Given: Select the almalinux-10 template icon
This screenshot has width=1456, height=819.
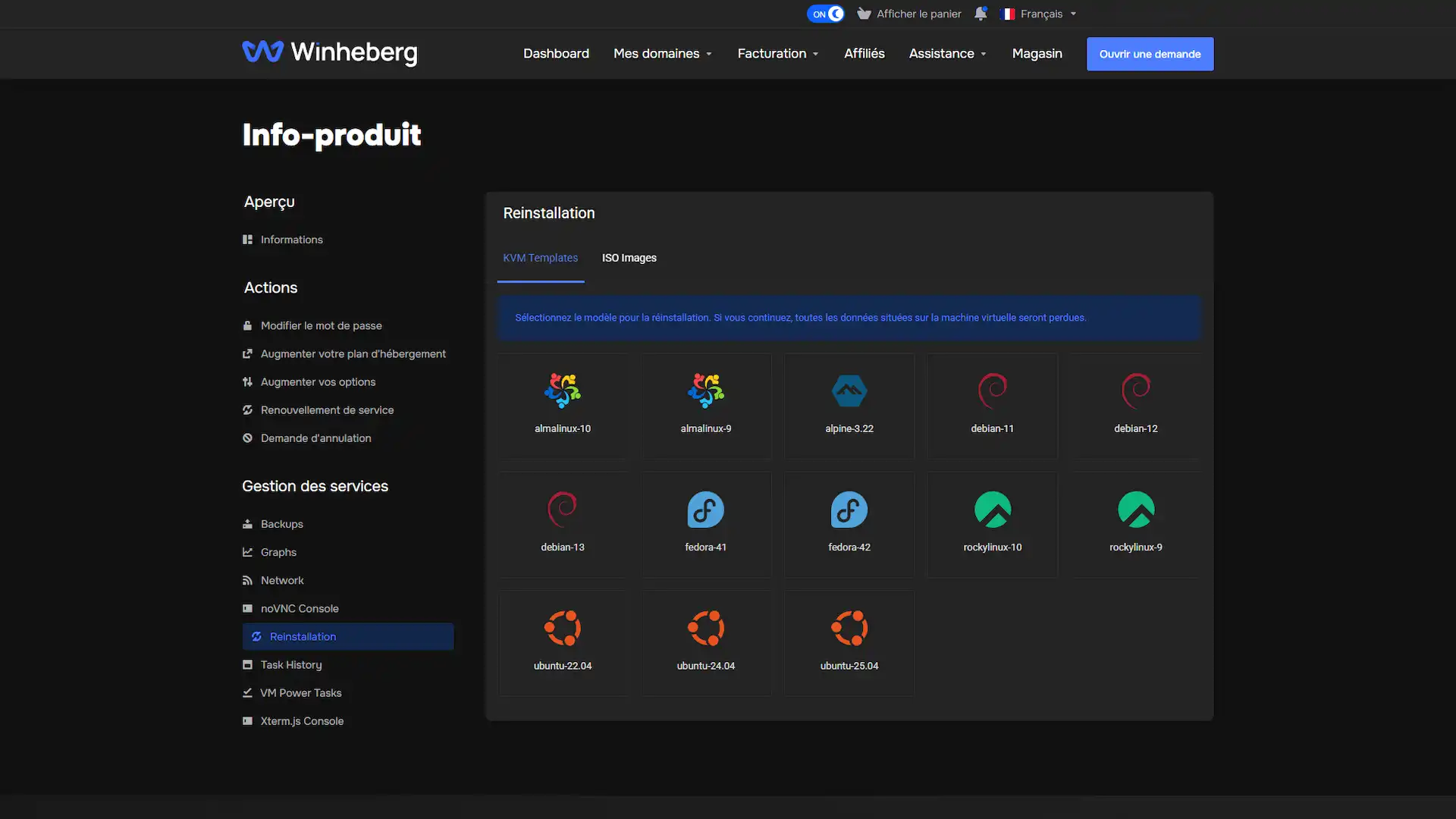Looking at the screenshot, I should click(x=563, y=391).
